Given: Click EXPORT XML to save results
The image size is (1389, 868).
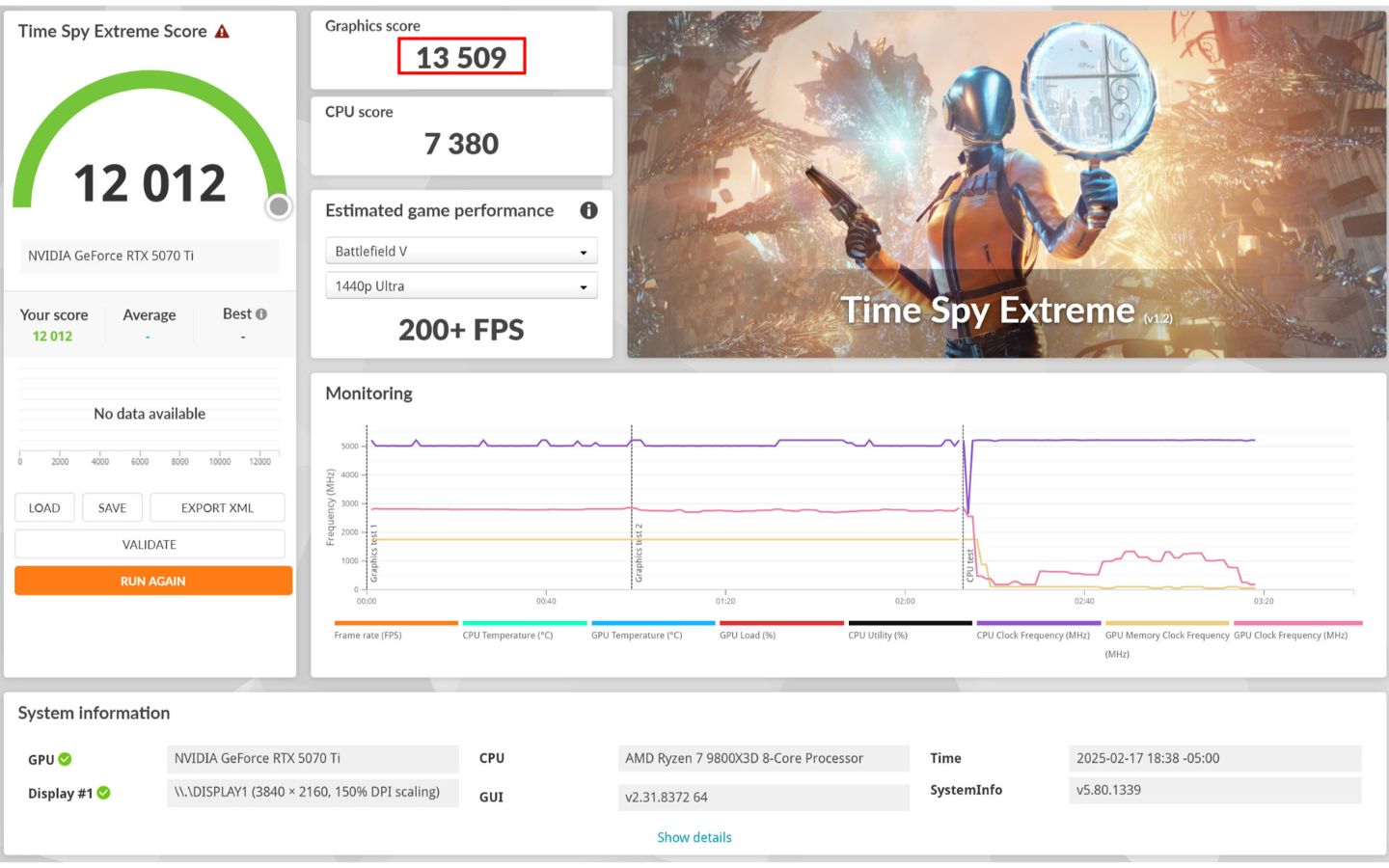Looking at the screenshot, I should tap(217, 507).
